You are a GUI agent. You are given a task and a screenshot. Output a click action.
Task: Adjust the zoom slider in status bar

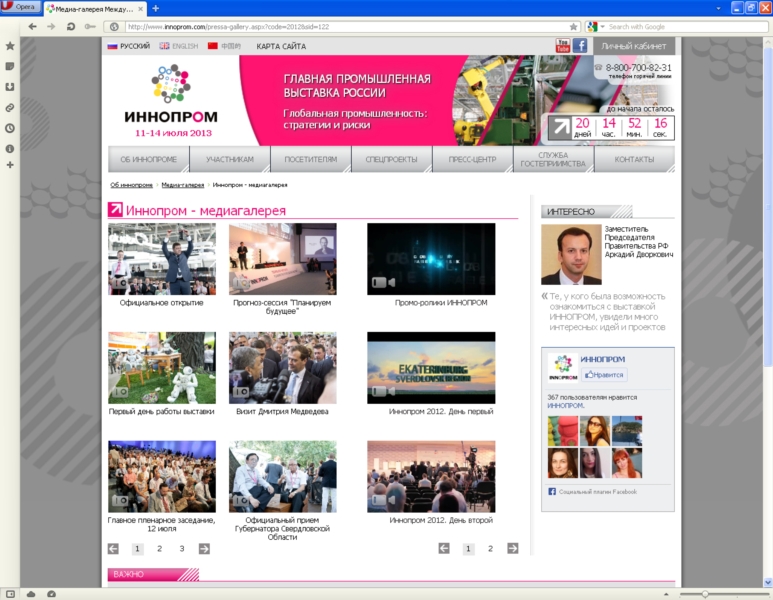705,594
